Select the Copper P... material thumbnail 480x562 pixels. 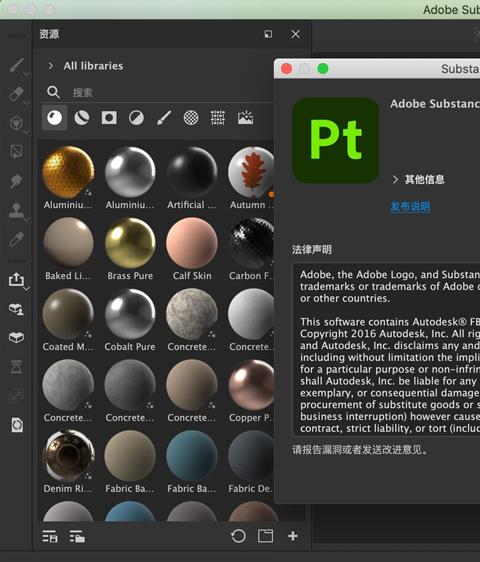point(251,385)
